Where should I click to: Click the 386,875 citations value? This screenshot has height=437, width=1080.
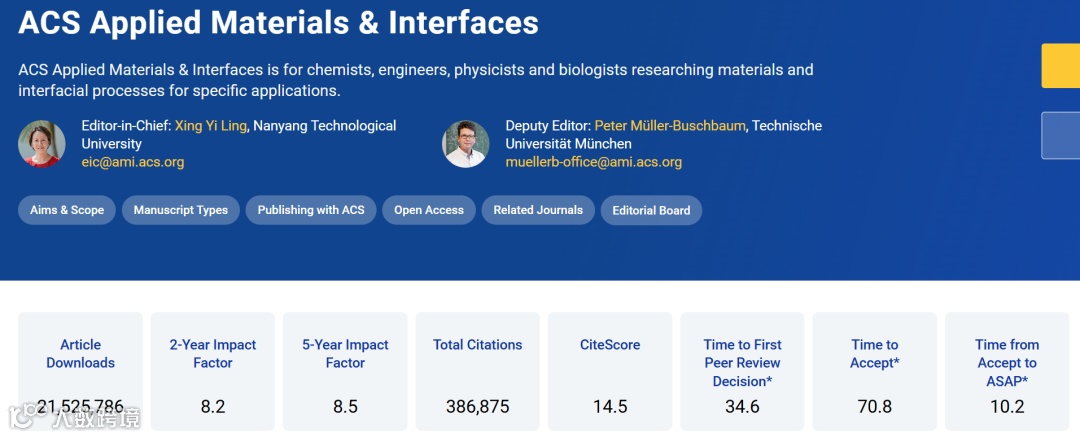pos(477,407)
